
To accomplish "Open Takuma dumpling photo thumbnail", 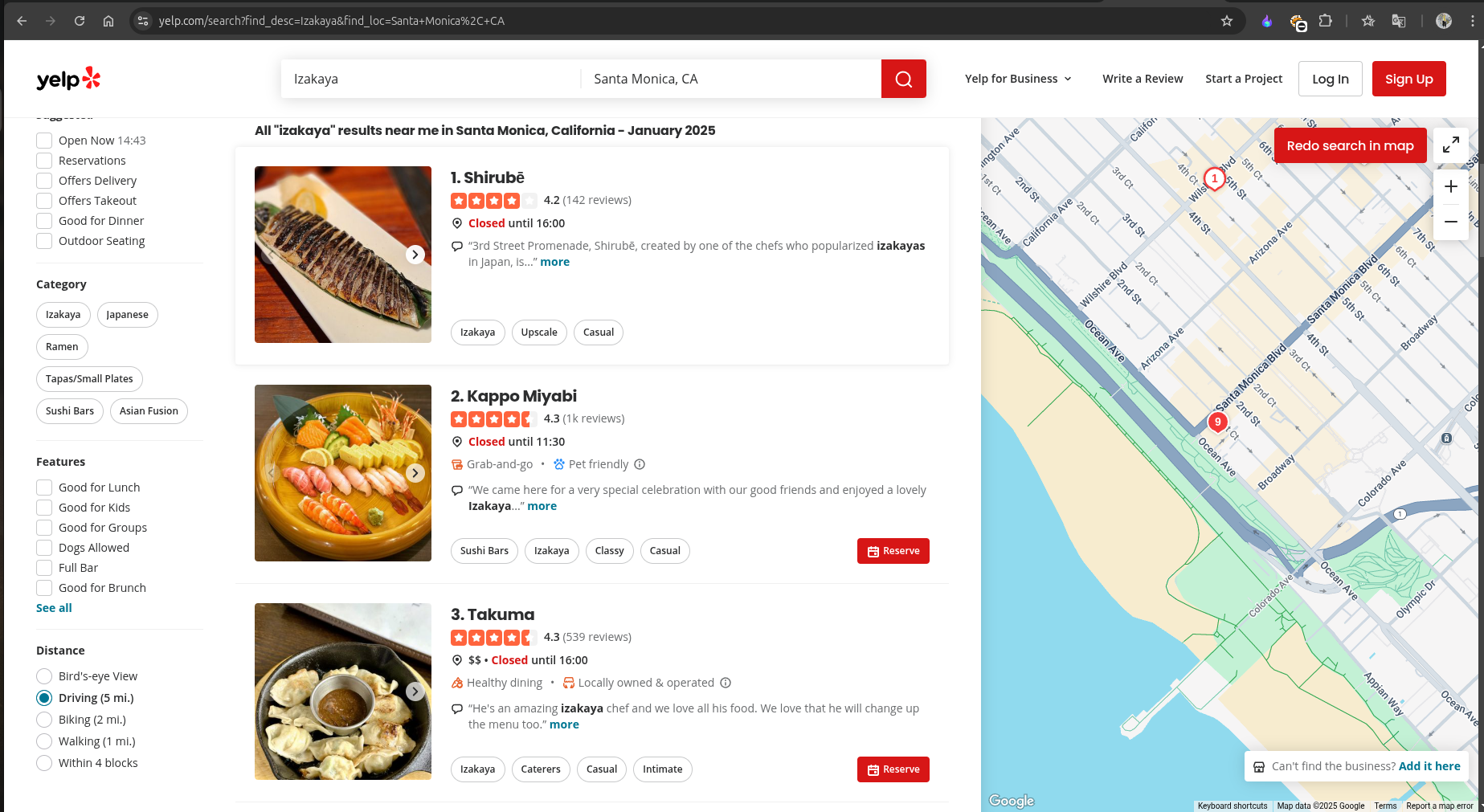I will (x=343, y=692).
